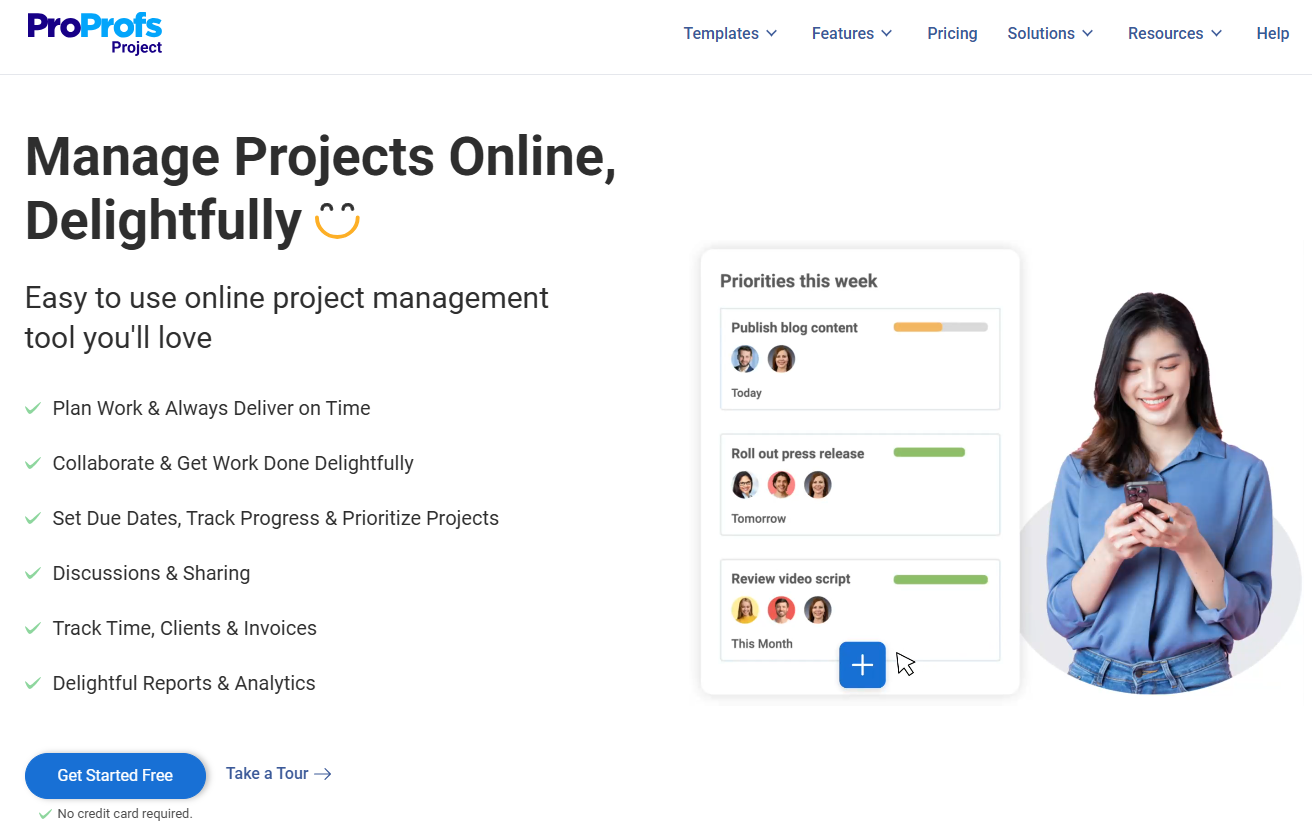This screenshot has width=1312, height=832.
Task: Select Help in the navigation bar
Action: (1272, 33)
